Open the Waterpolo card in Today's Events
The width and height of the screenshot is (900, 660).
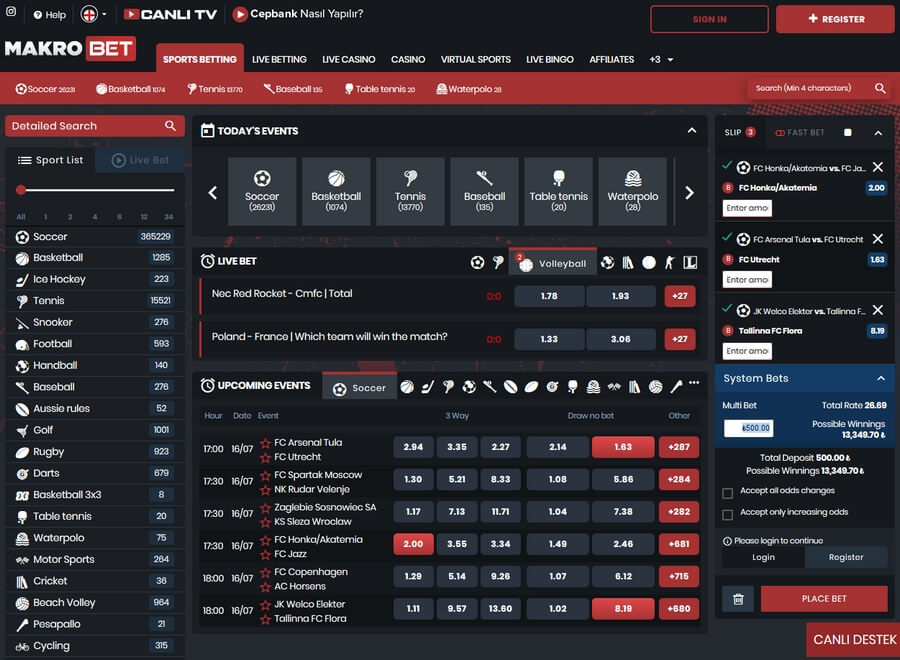pyautogui.click(x=633, y=192)
